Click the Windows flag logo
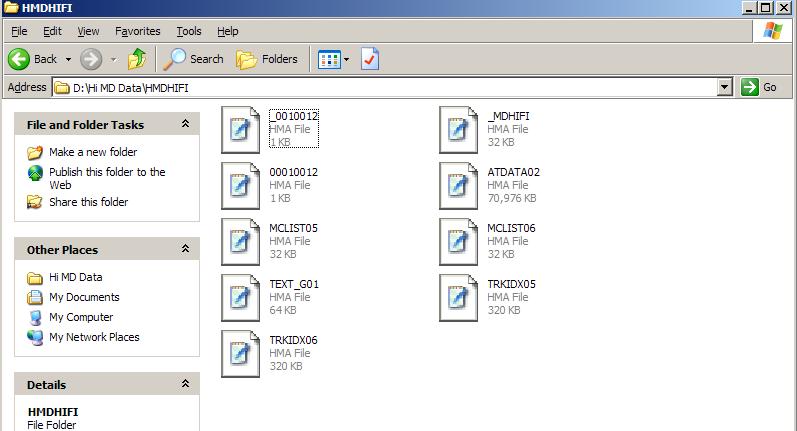Image resolution: width=797 pixels, height=431 pixels. [x=772, y=30]
